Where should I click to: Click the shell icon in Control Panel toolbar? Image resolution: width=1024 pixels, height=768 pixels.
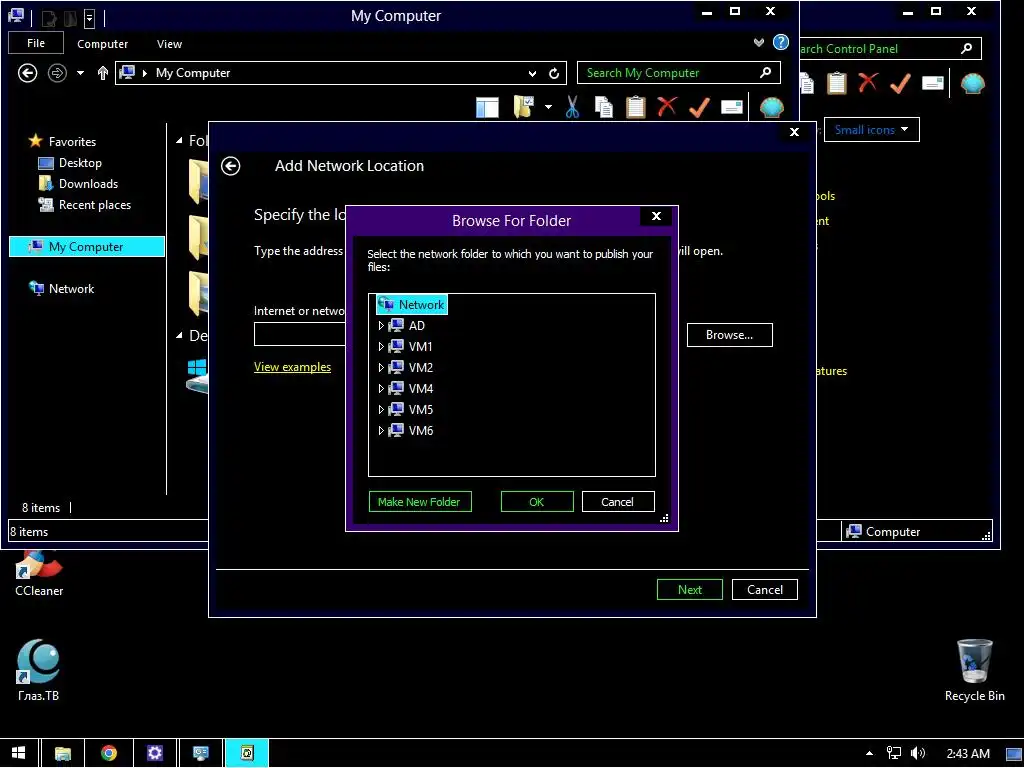coord(972,83)
